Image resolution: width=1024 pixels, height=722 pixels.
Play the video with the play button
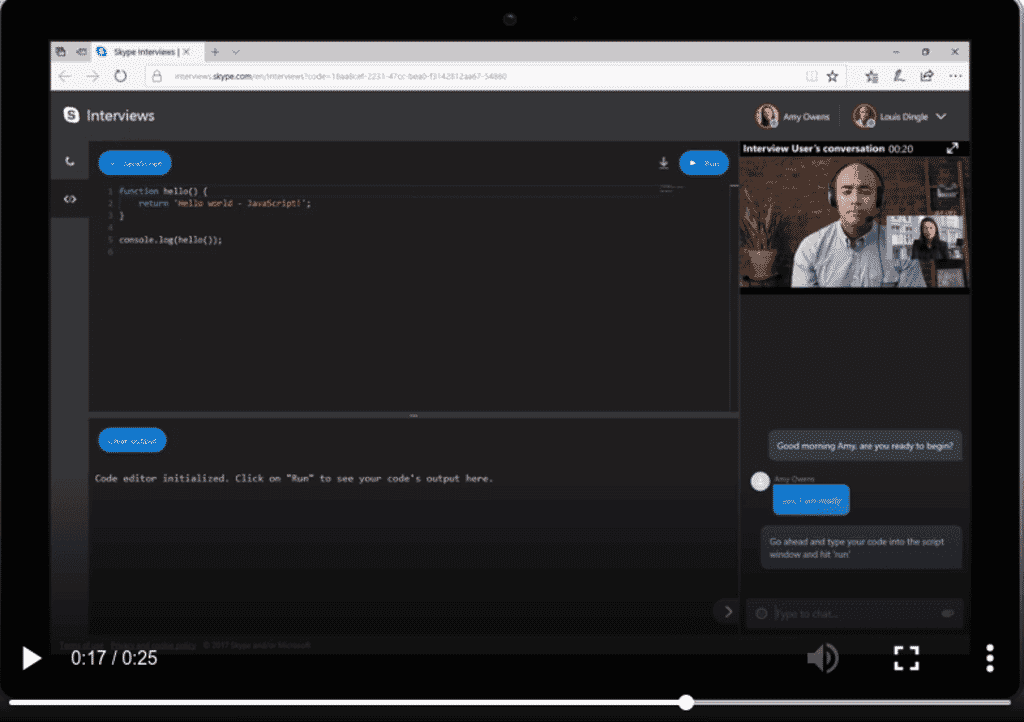31,658
